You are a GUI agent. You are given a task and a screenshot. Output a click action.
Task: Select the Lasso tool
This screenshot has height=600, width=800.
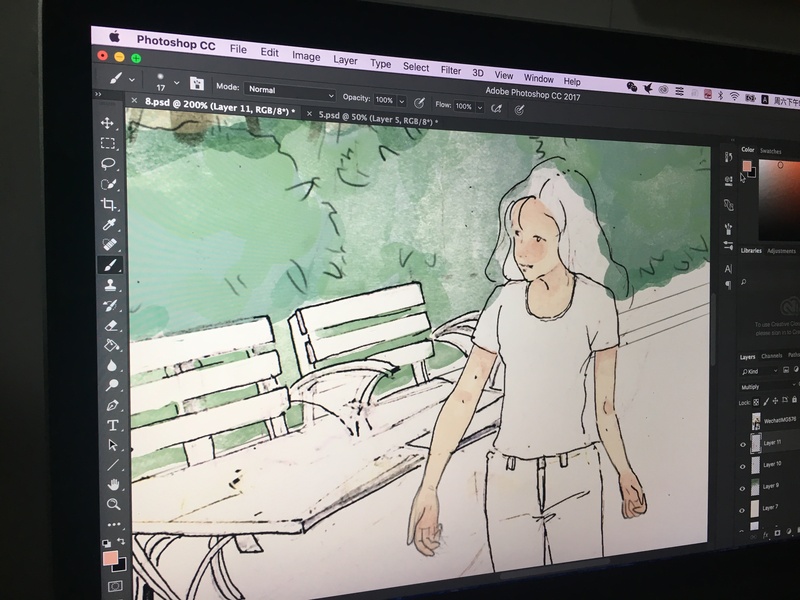pyautogui.click(x=108, y=164)
